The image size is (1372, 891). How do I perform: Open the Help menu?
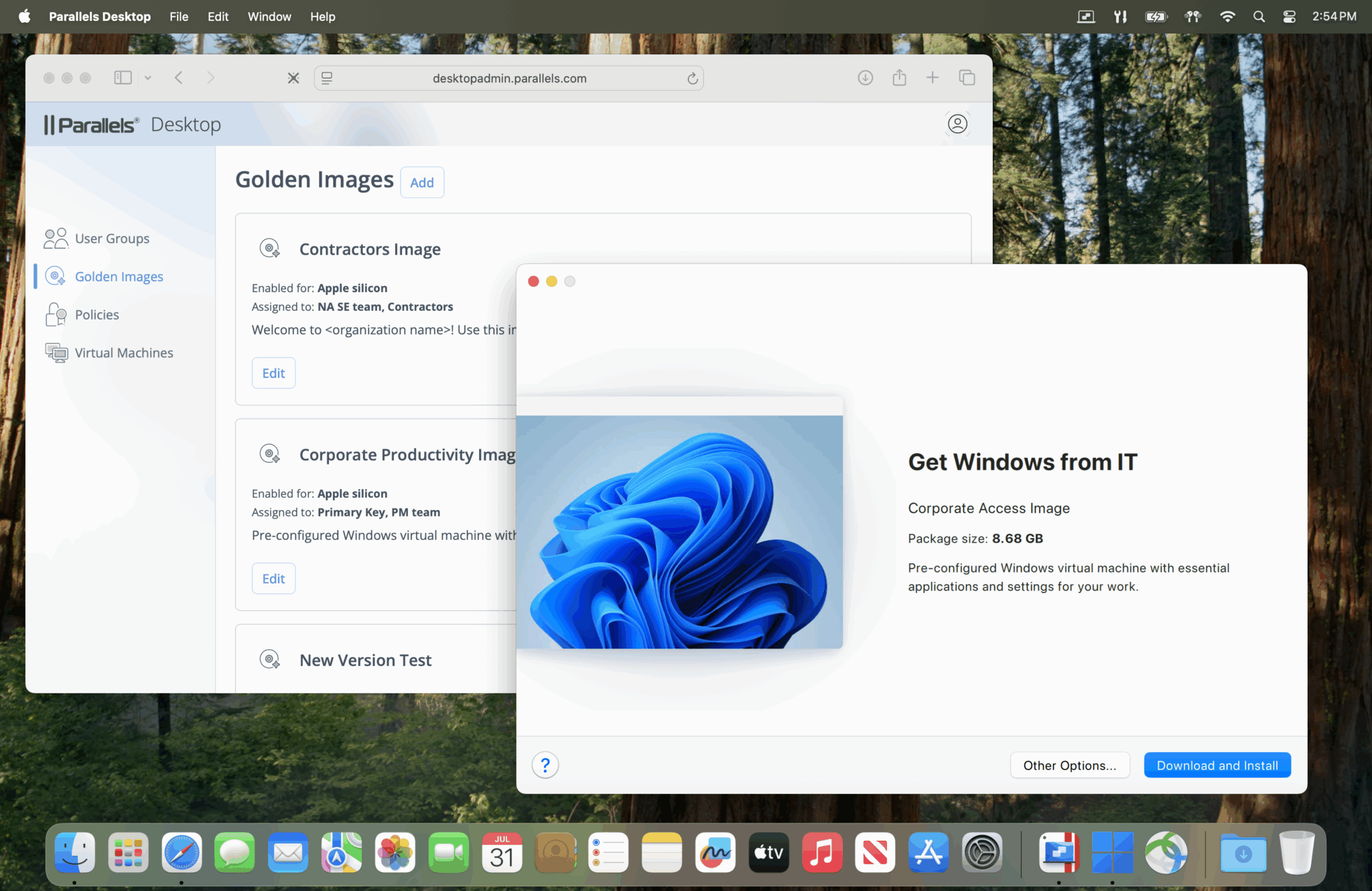pos(322,16)
